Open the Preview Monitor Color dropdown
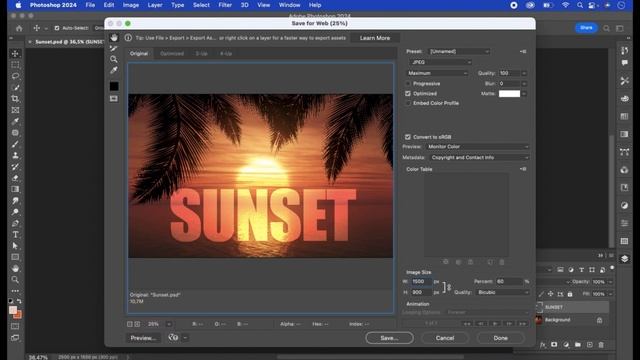The width and height of the screenshot is (640, 360). point(477,147)
